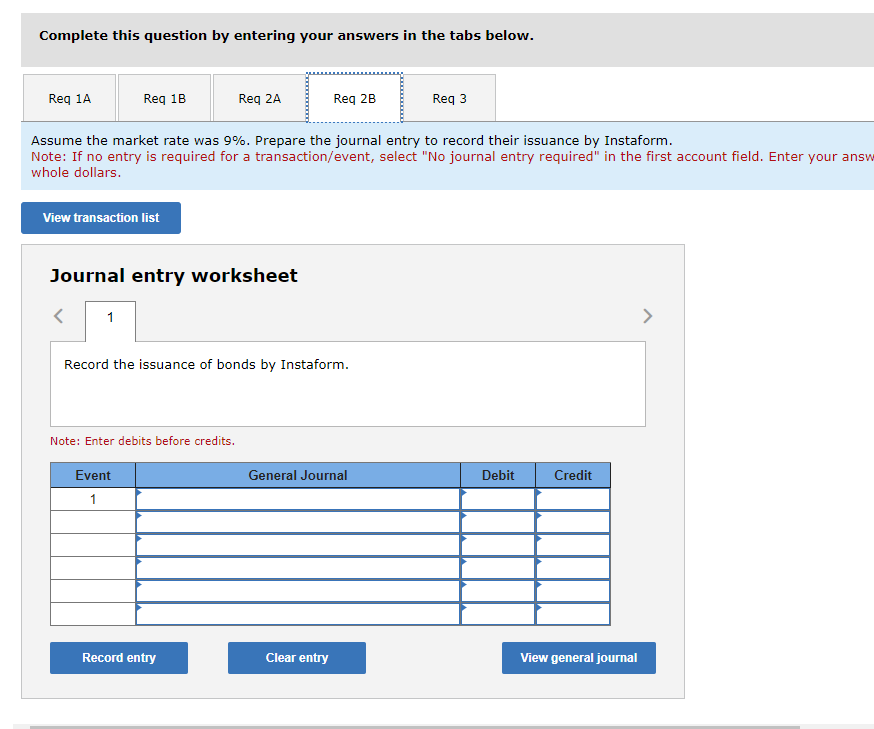
Task: Open General Journal account field, second row
Action: coord(298,522)
